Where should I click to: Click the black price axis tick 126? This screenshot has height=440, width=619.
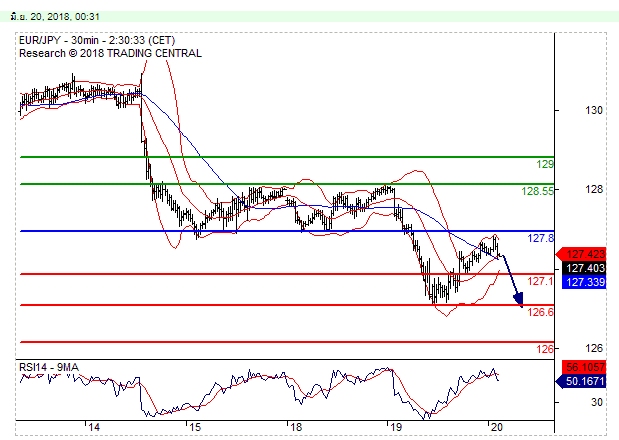pos(594,348)
